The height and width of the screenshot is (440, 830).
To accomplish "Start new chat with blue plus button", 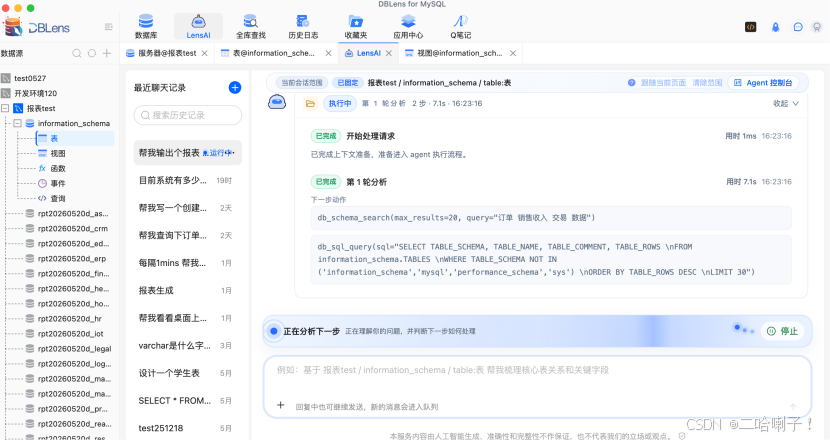I will click(x=234, y=88).
